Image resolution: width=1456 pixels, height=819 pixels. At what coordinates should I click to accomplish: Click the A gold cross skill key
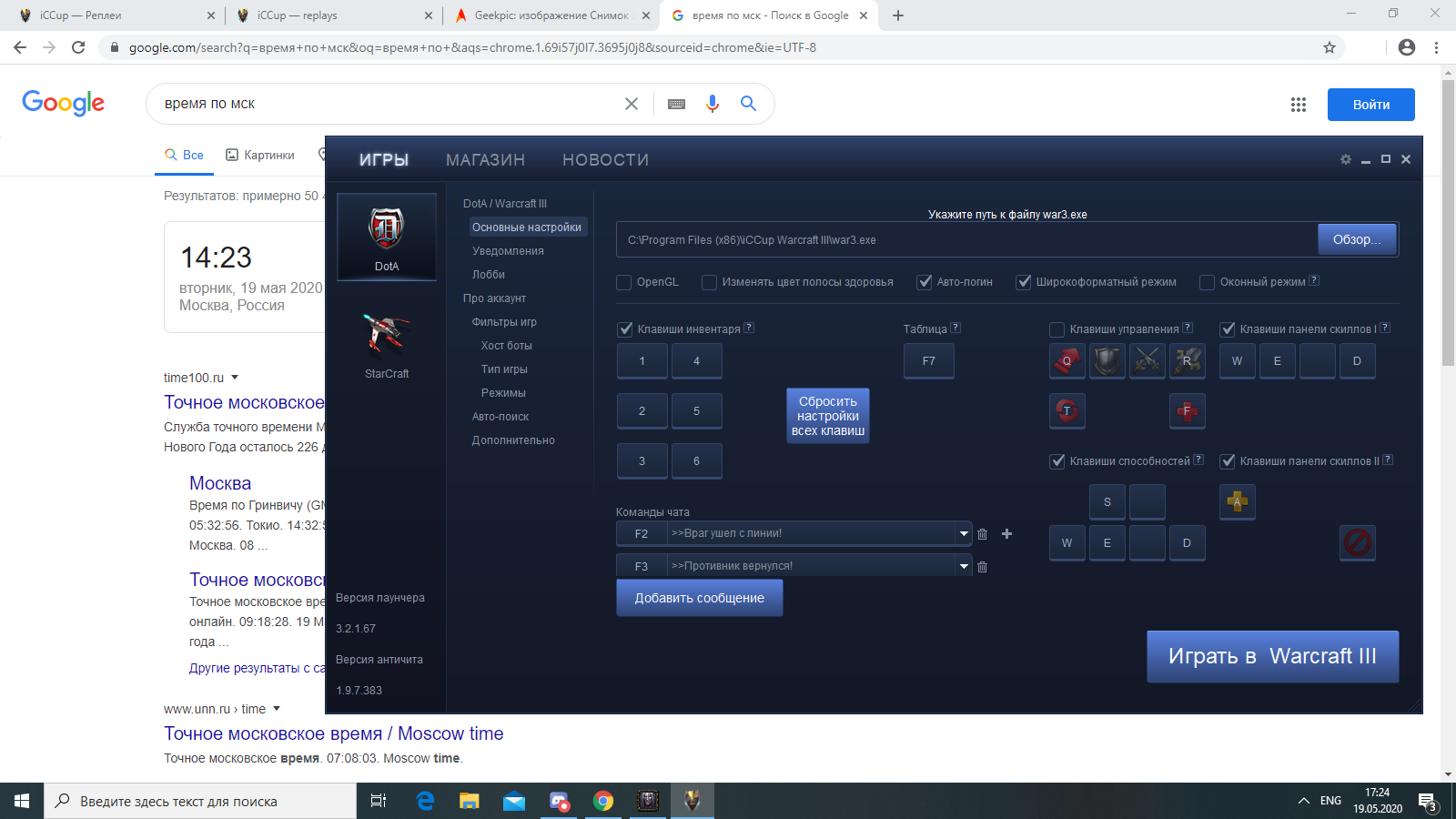tap(1237, 501)
